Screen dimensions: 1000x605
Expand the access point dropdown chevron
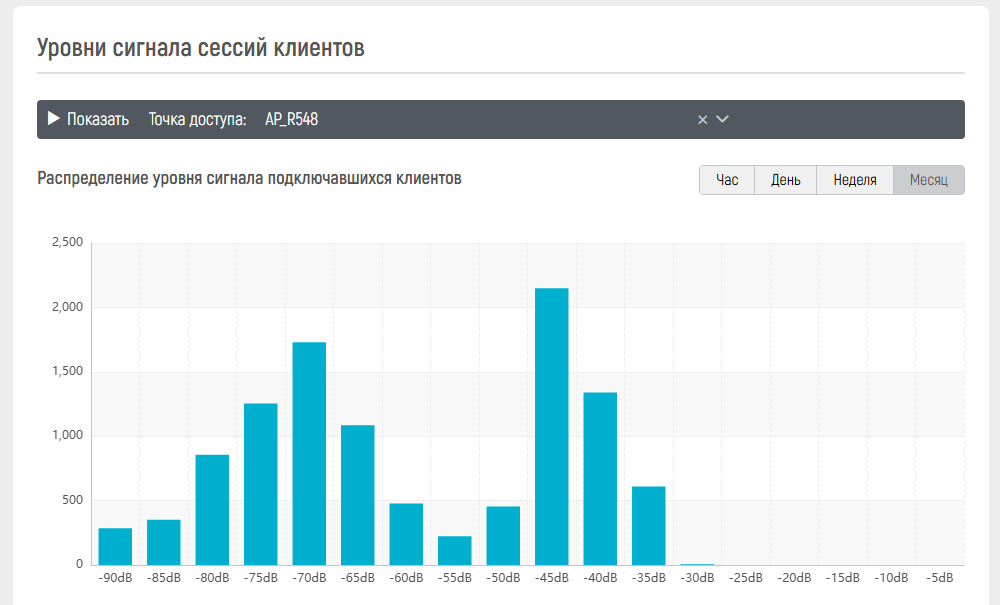pyautogui.click(x=722, y=119)
